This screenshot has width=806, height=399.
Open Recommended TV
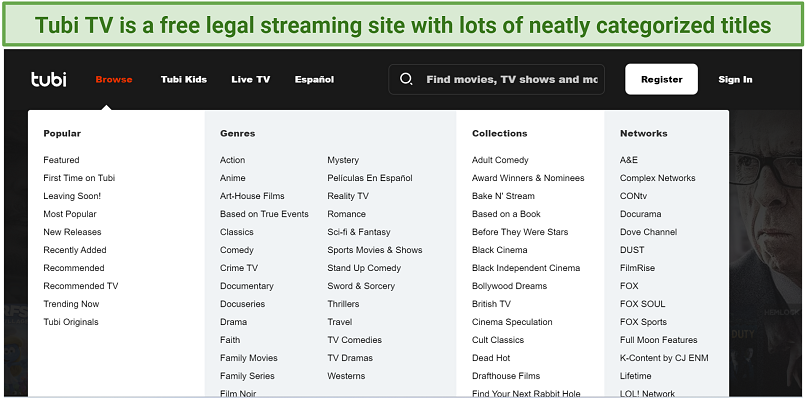click(81, 286)
